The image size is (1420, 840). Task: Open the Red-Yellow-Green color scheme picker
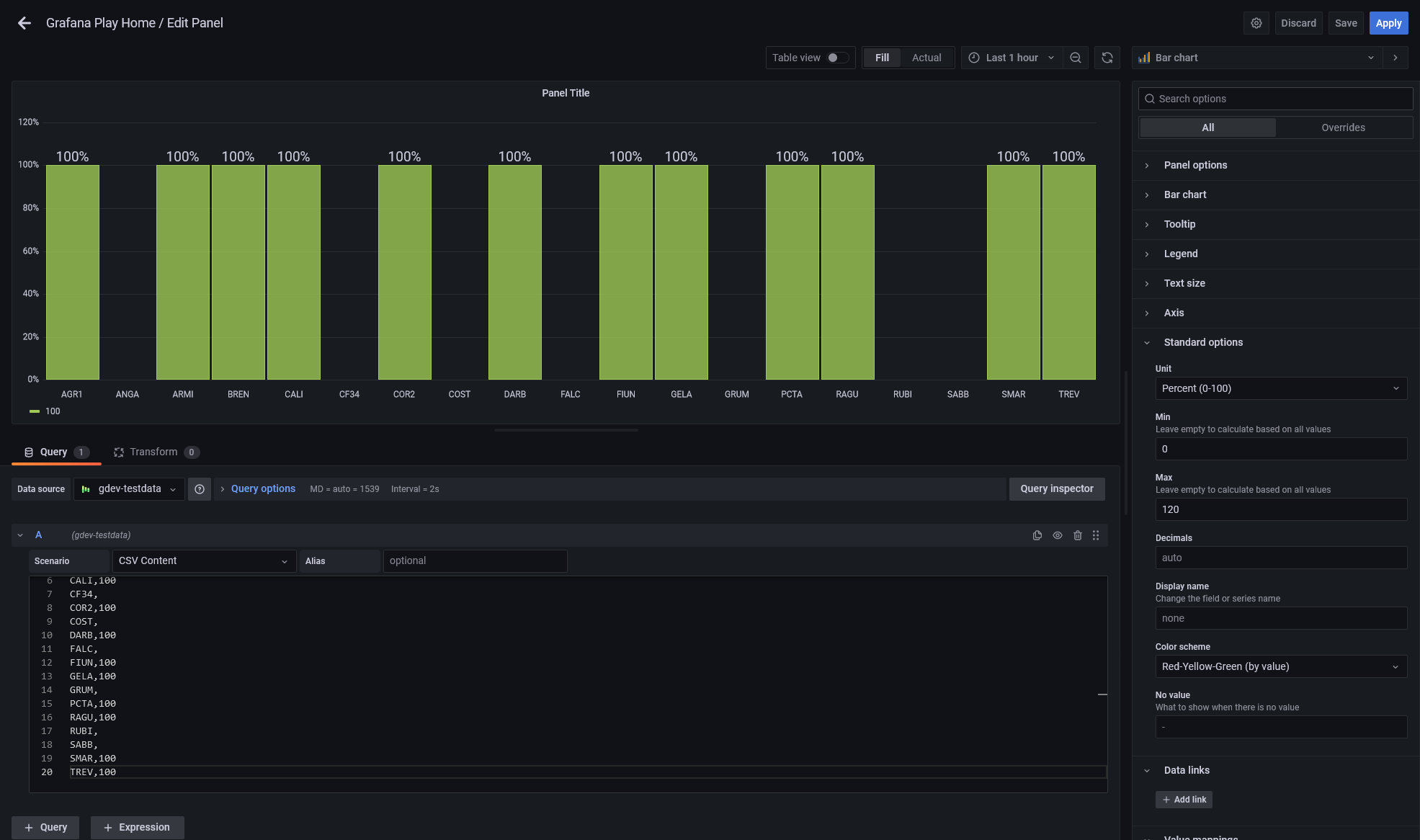(x=1280, y=666)
